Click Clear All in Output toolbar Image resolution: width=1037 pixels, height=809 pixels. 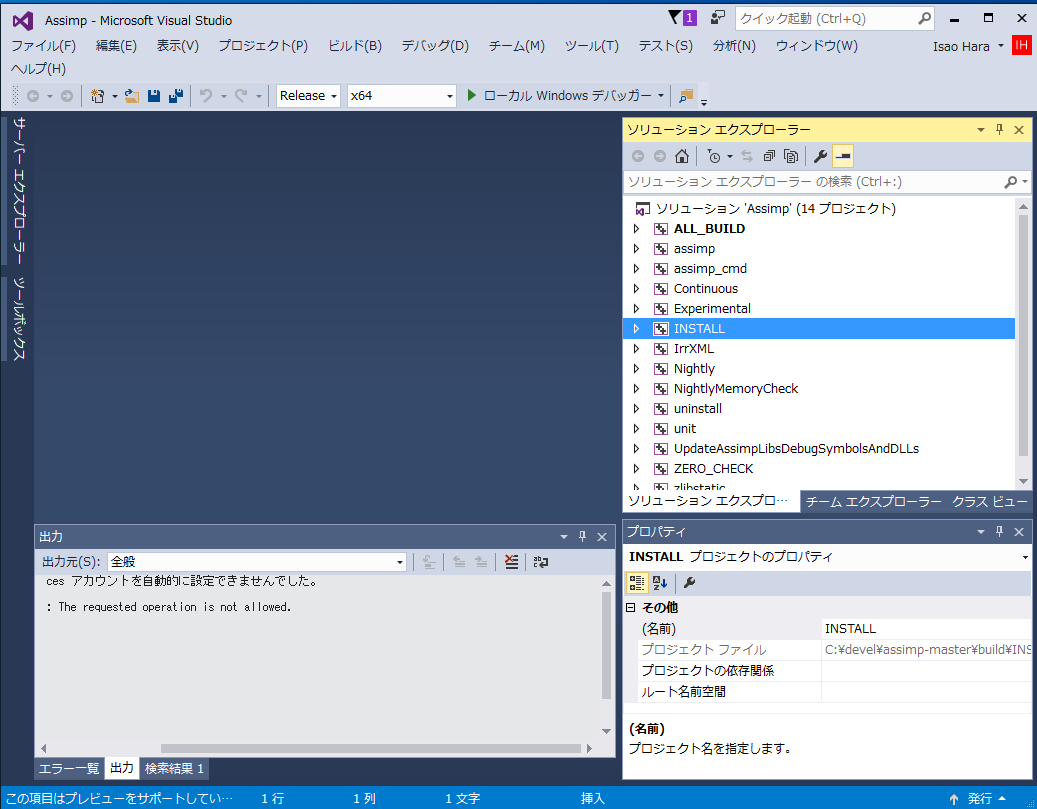click(511, 562)
